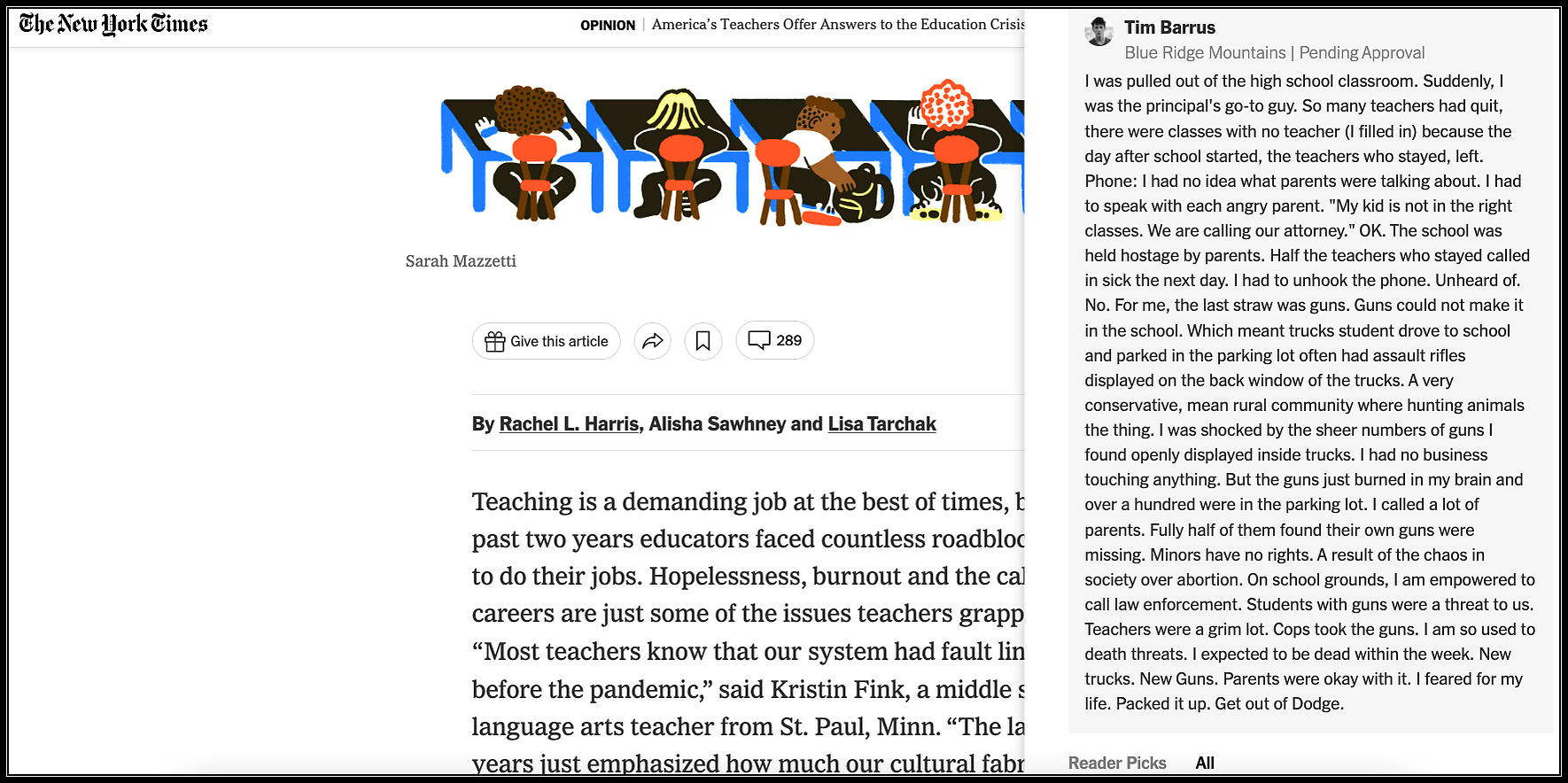Viewport: 1568px width, 783px height.
Task: Switch to Reader Picks tab
Action: pyautogui.click(x=1117, y=763)
